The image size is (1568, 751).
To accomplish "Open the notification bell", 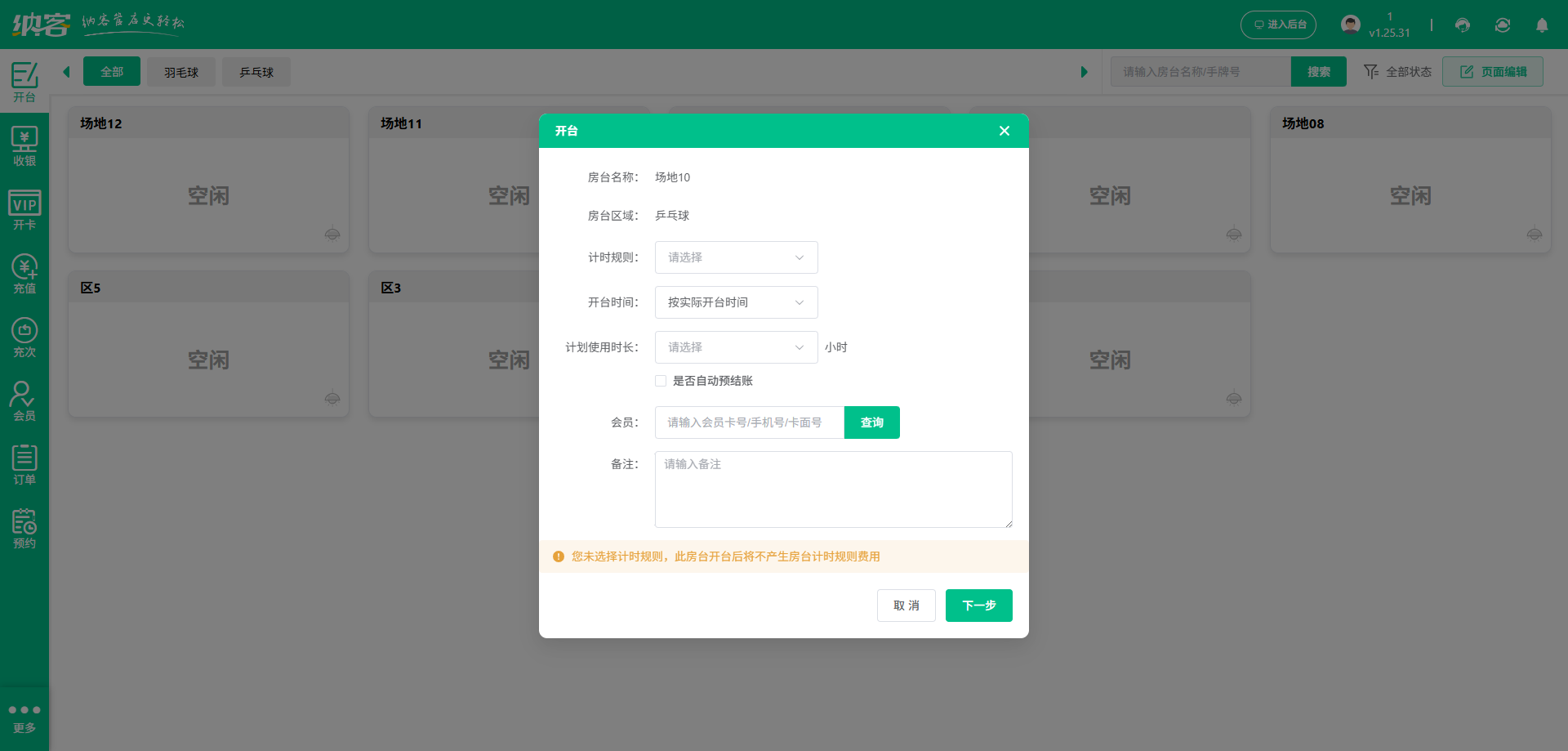I will click(1543, 25).
